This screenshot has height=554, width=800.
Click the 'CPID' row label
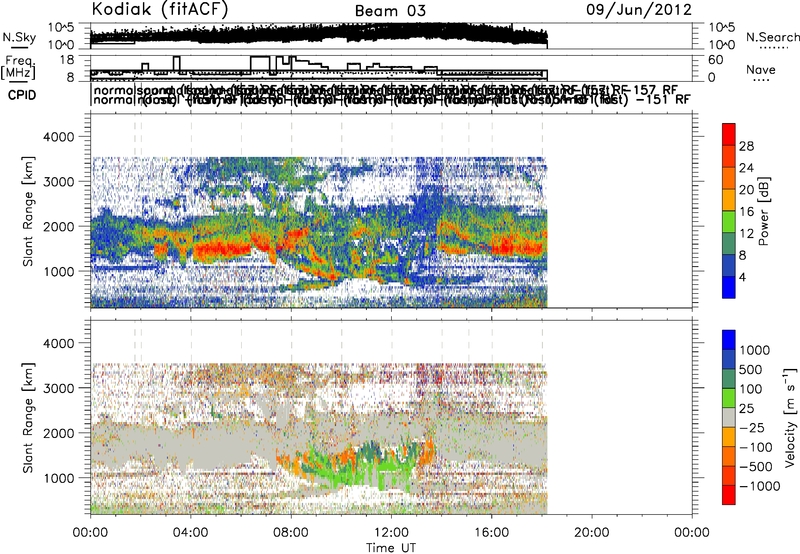pos(22,95)
